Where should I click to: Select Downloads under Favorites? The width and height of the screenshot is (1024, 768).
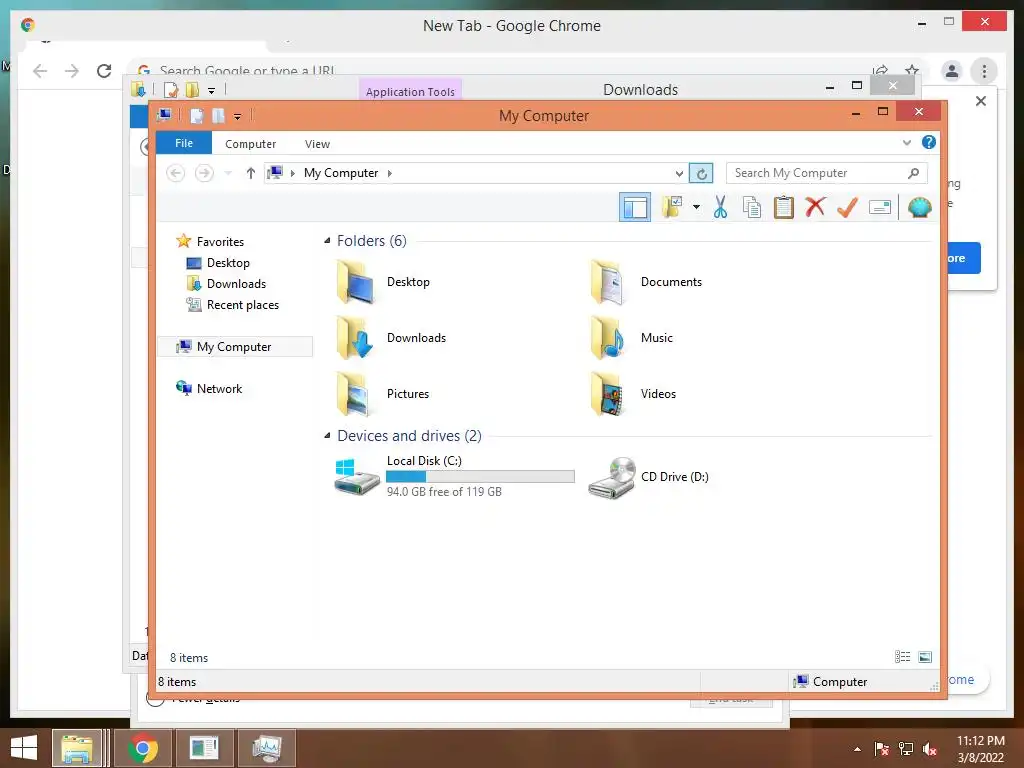tap(236, 283)
